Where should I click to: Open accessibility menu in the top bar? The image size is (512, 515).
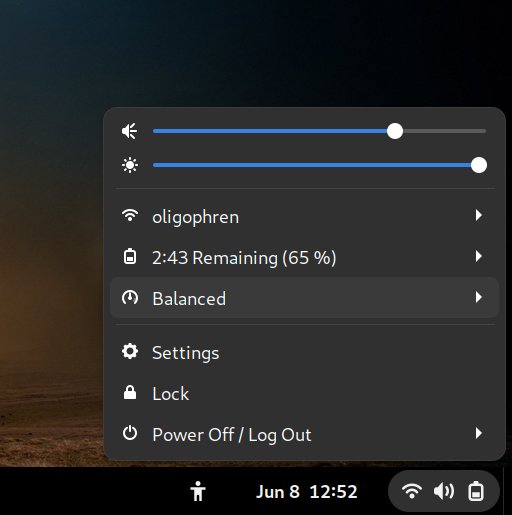pos(198,491)
